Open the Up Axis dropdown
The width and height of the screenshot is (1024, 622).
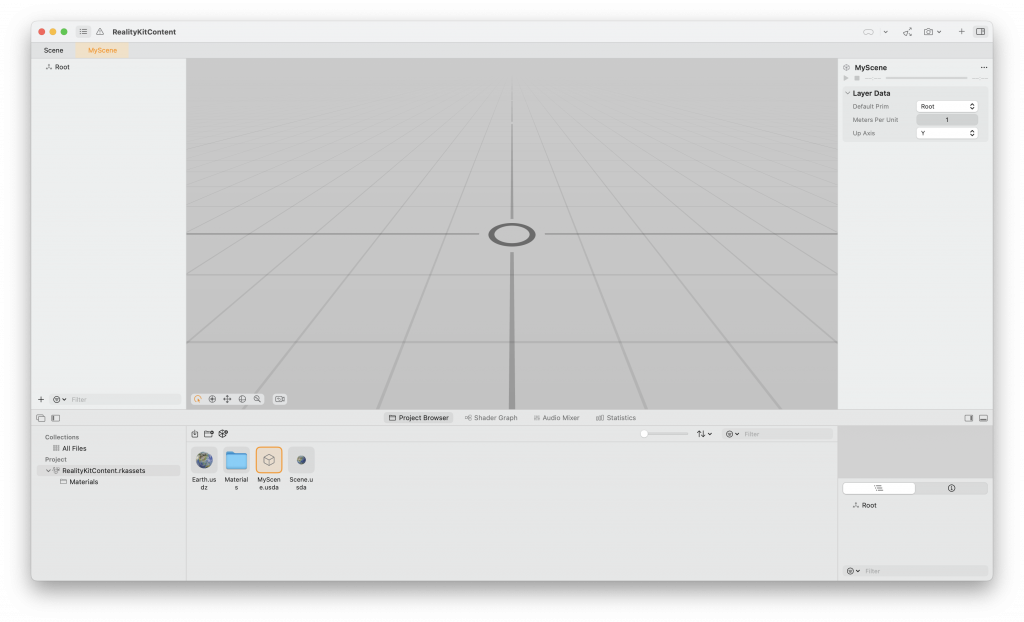click(x=947, y=133)
